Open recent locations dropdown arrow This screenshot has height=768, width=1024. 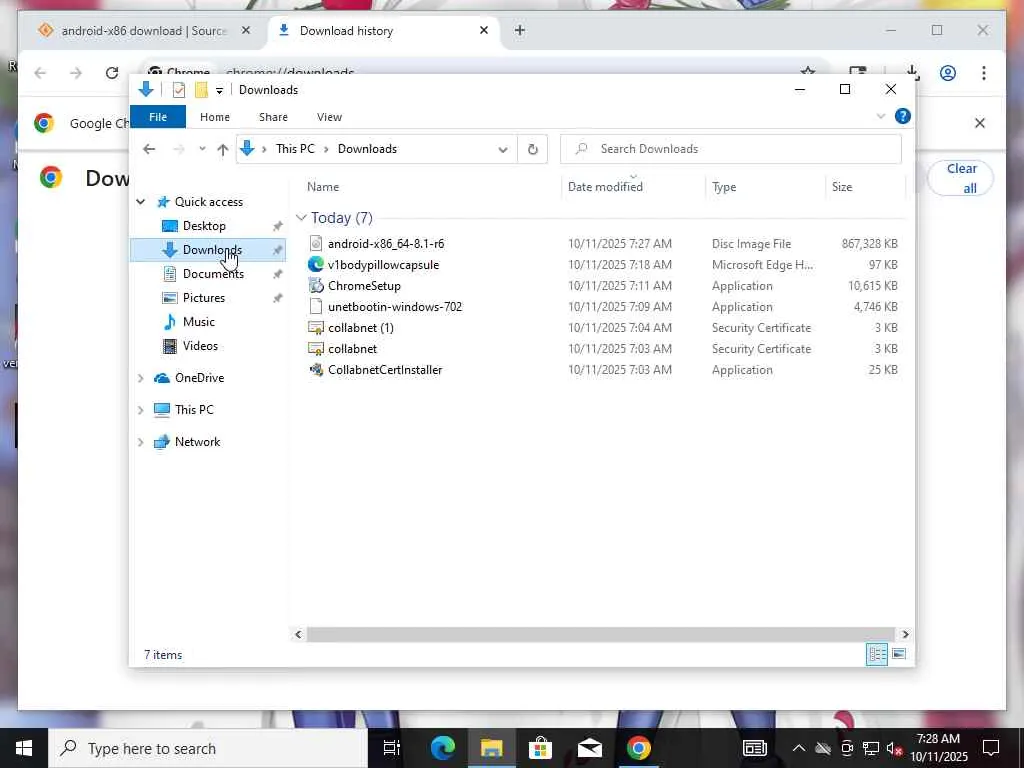[x=202, y=150]
